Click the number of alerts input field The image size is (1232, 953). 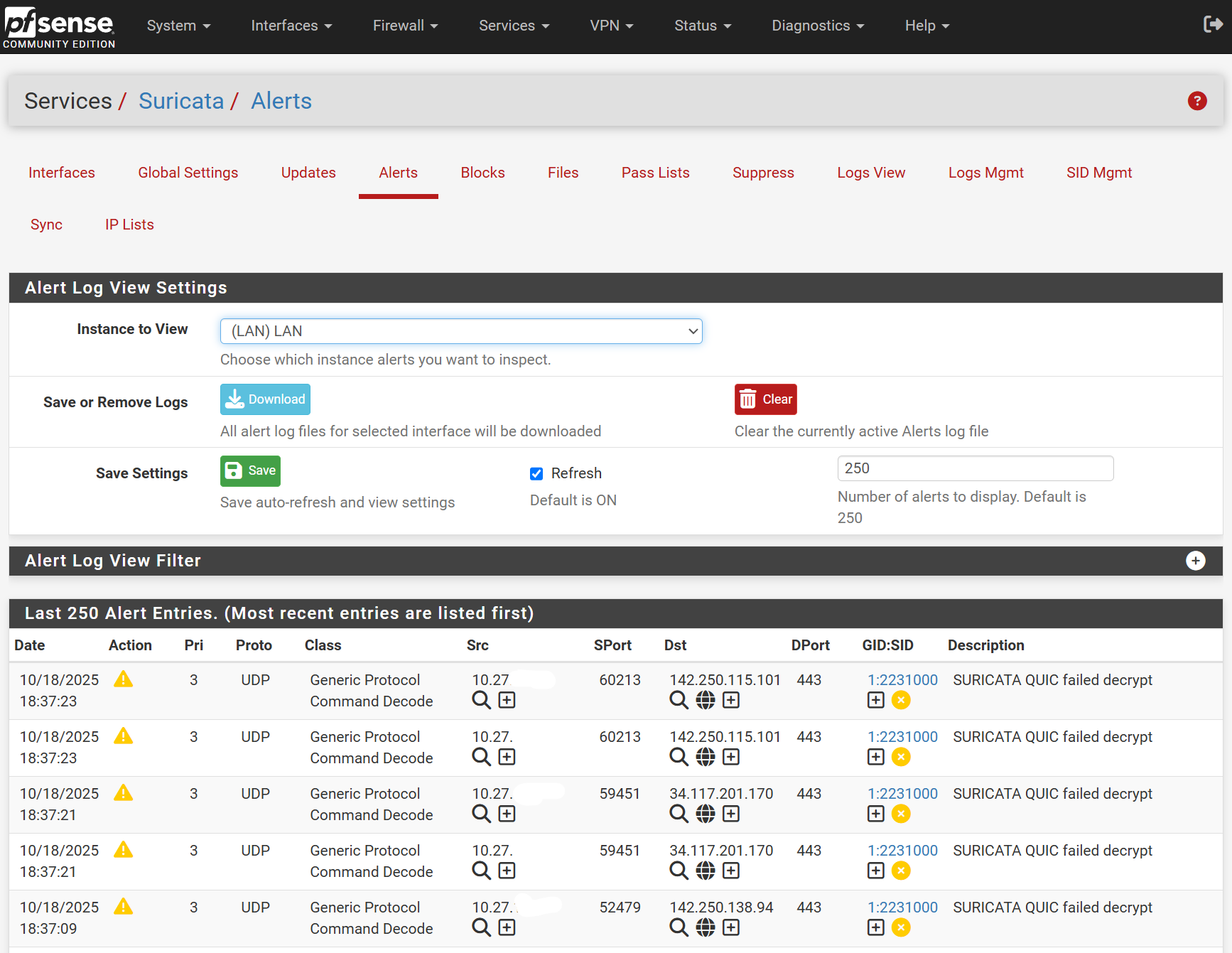pos(975,468)
